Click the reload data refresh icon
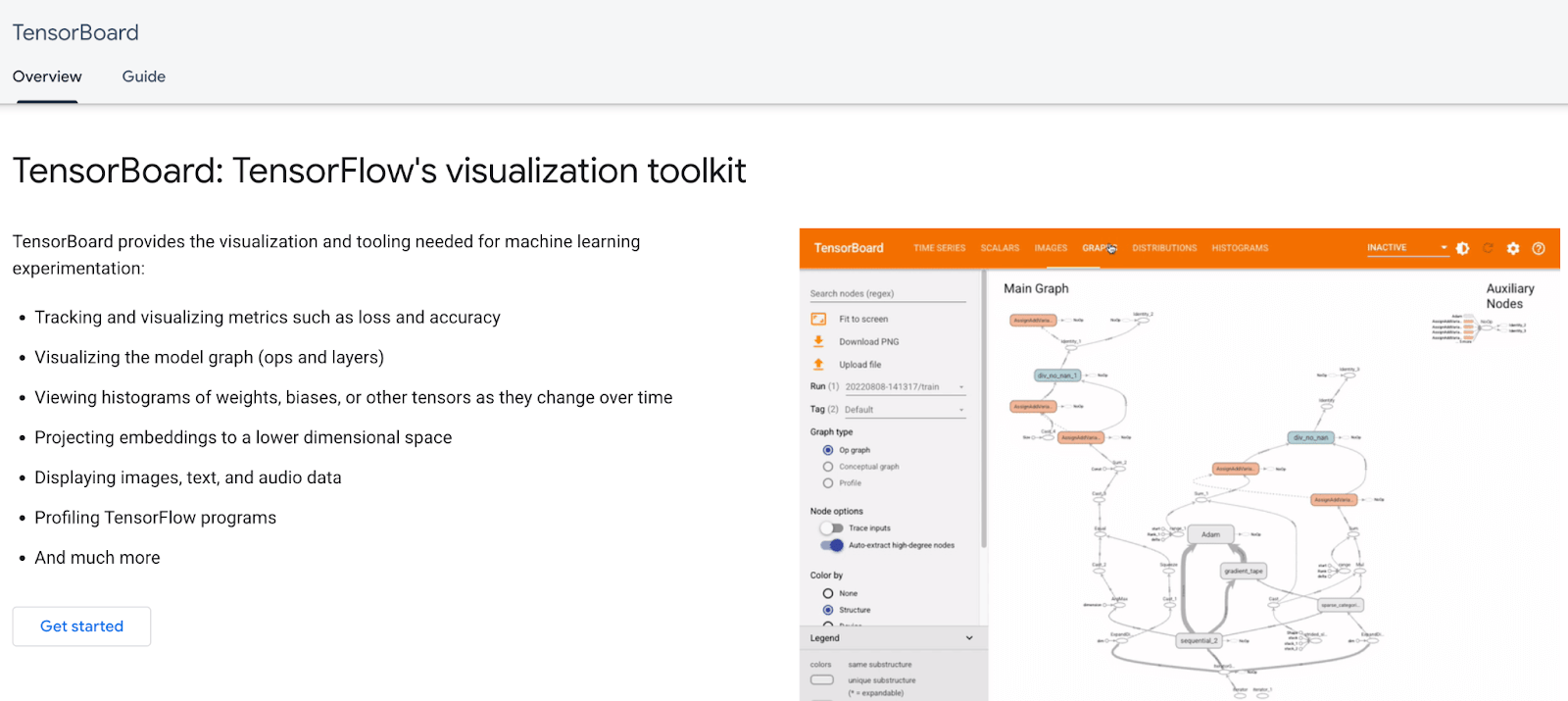 [1488, 249]
